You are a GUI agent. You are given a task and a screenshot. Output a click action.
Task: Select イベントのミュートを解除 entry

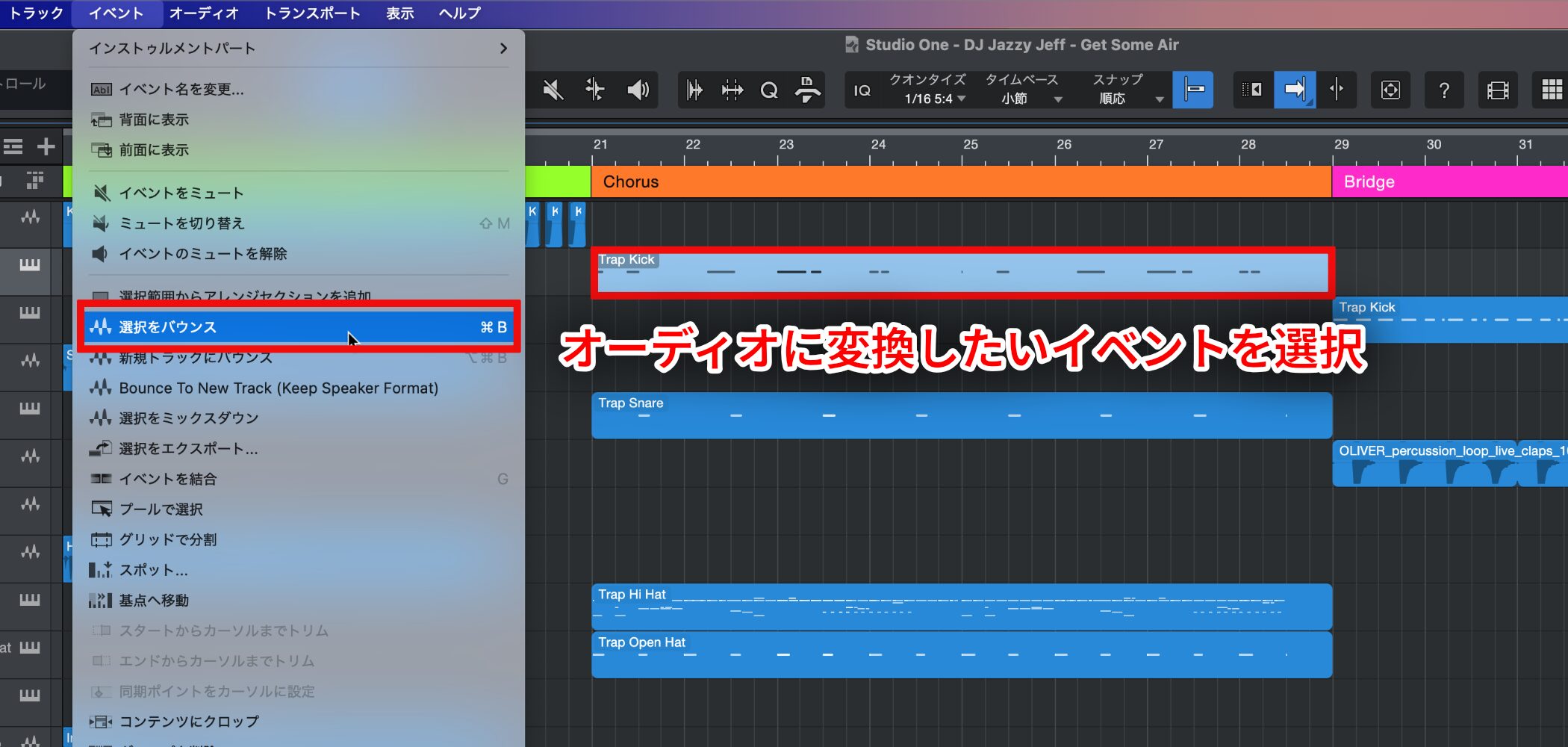[x=299, y=254]
